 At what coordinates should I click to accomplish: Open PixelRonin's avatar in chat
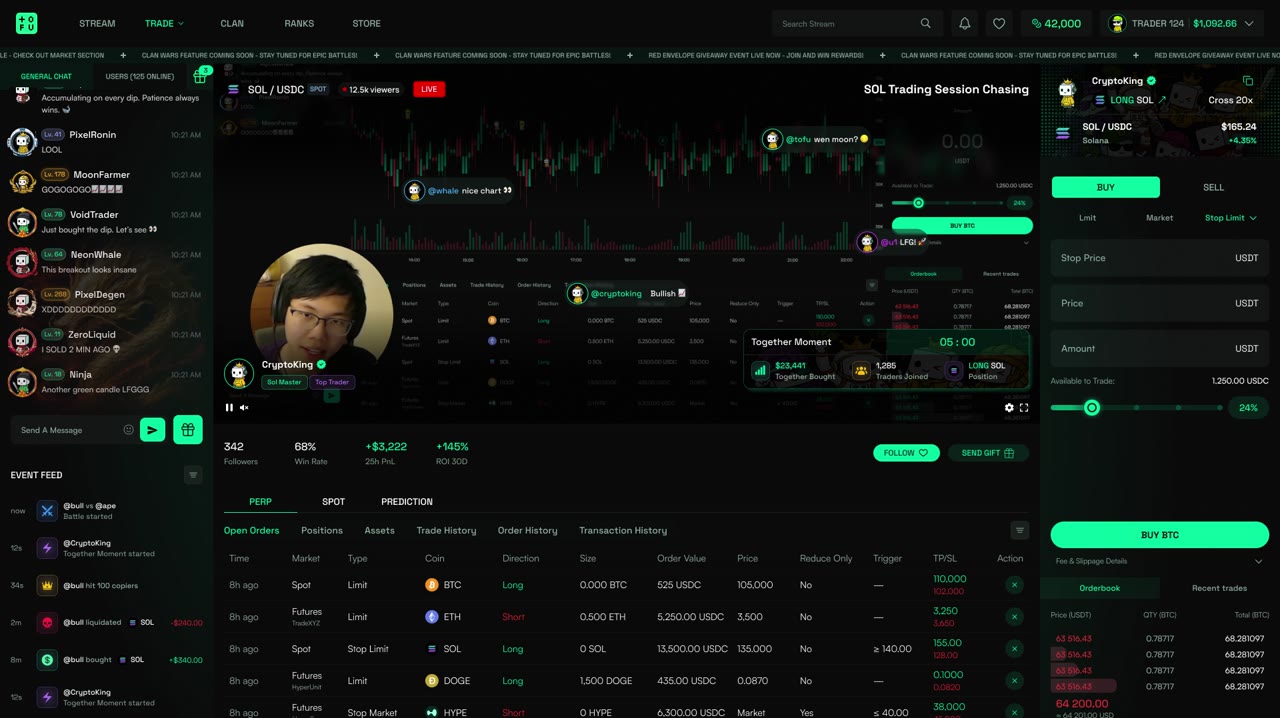(x=22, y=142)
